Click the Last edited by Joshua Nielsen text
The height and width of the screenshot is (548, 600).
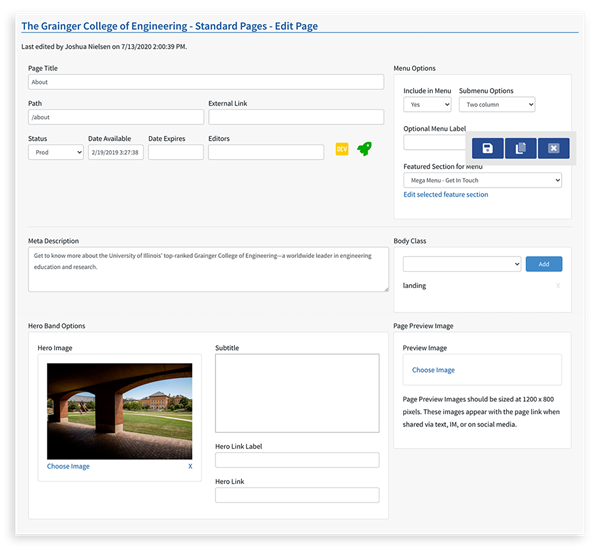click(x=104, y=47)
